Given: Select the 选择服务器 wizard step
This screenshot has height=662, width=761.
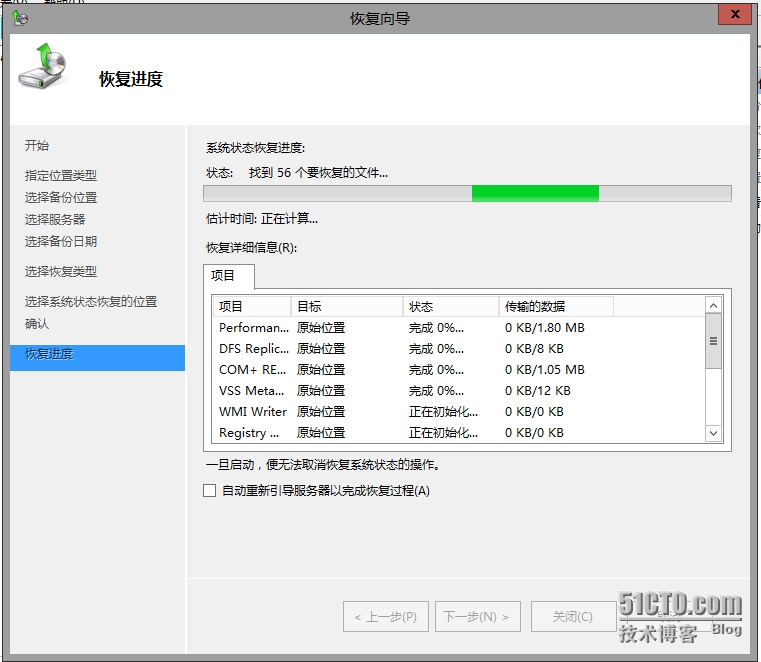Looking at the screenshot, I should tap(55, 219).
